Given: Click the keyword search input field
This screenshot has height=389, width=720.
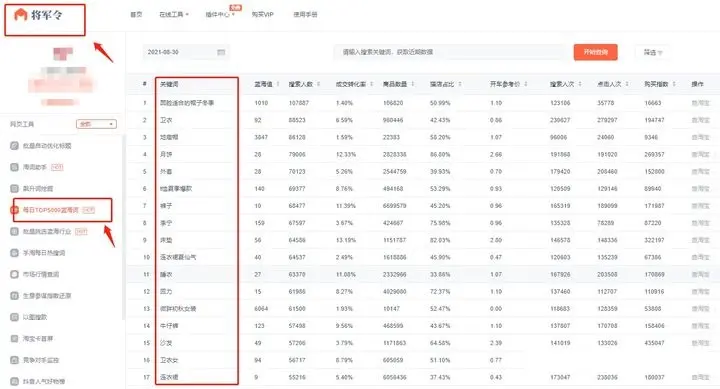Looking at the screenshot, I should click(x=449, y=52).
